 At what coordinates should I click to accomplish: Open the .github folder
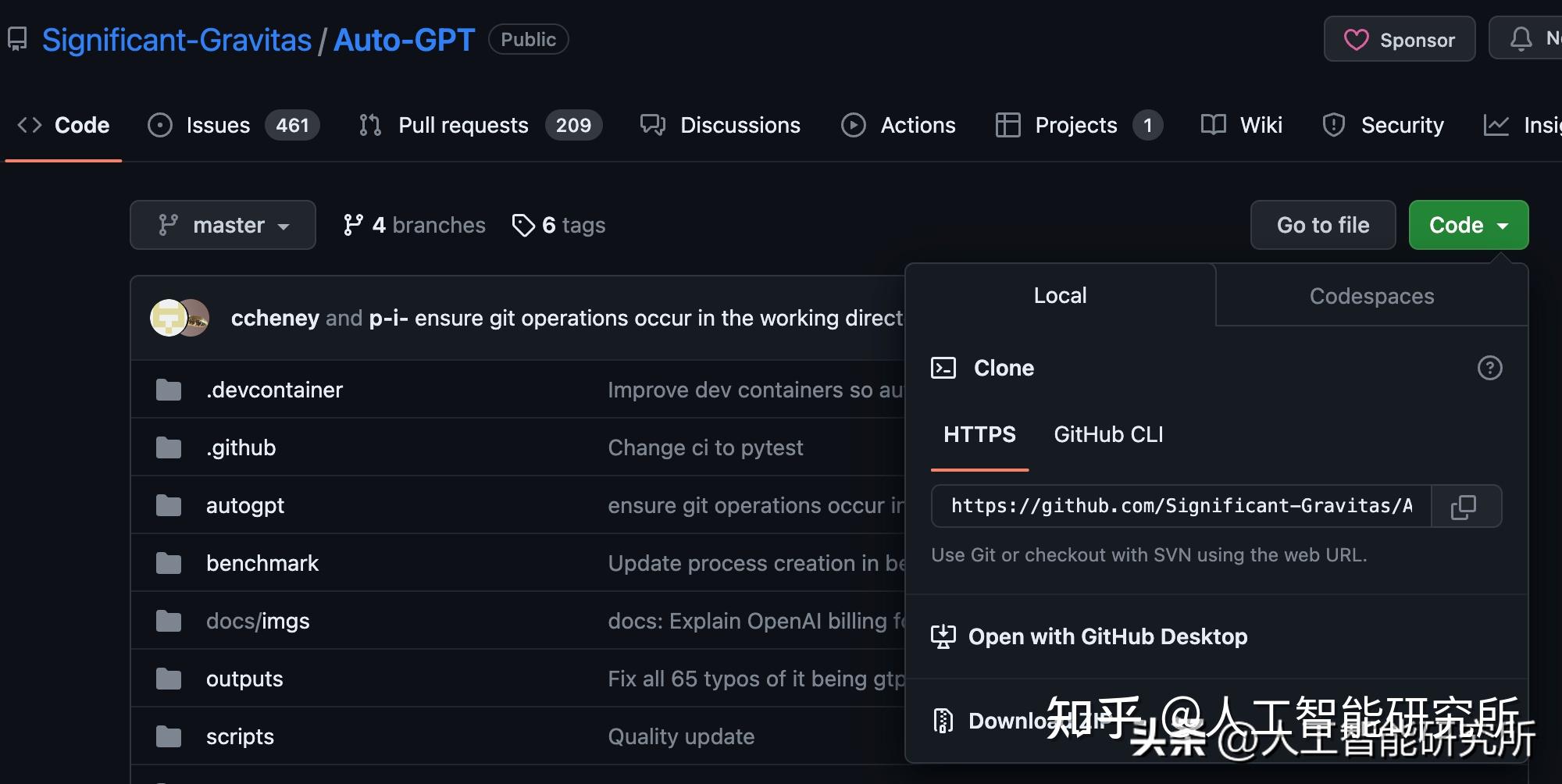pos(241,447)
